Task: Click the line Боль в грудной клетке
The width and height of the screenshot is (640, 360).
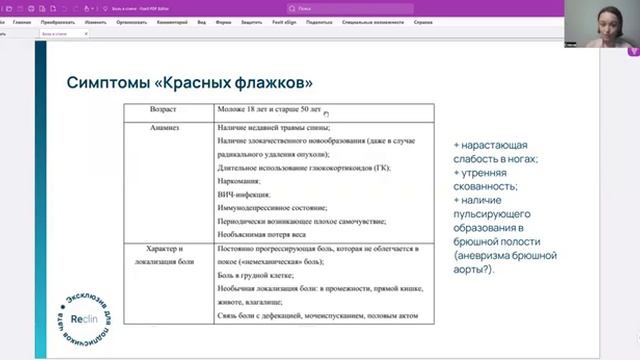Action: [256, 276]
